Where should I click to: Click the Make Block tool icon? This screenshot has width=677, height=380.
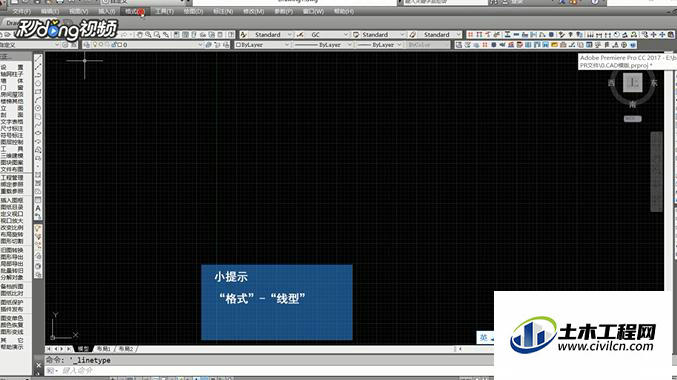click(x=38, y=158)
